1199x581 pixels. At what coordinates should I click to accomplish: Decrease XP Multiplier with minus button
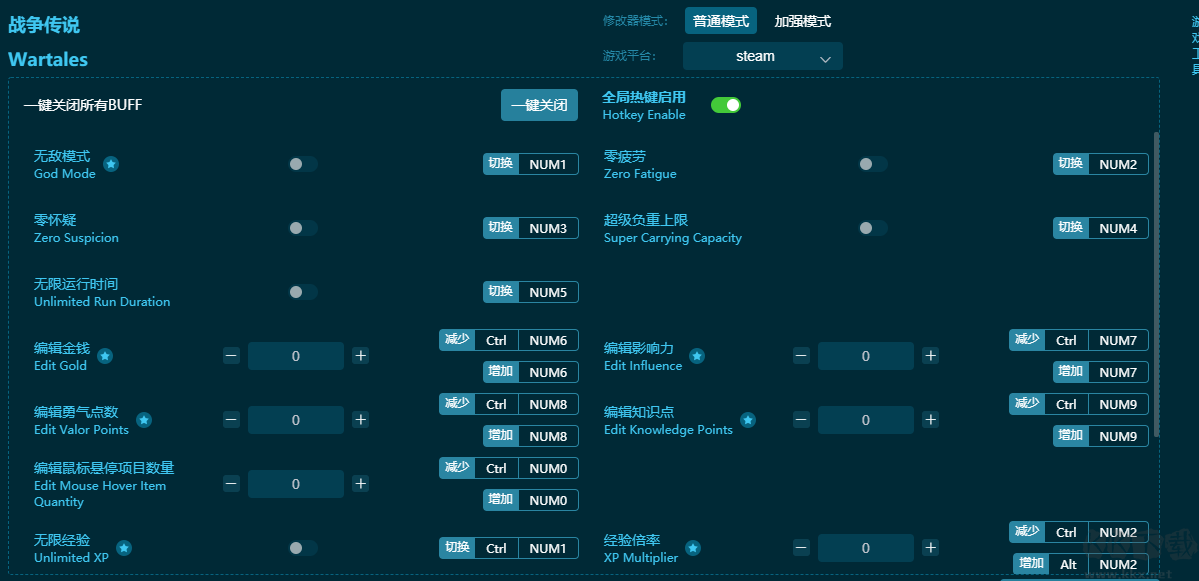tap(801, 547)
